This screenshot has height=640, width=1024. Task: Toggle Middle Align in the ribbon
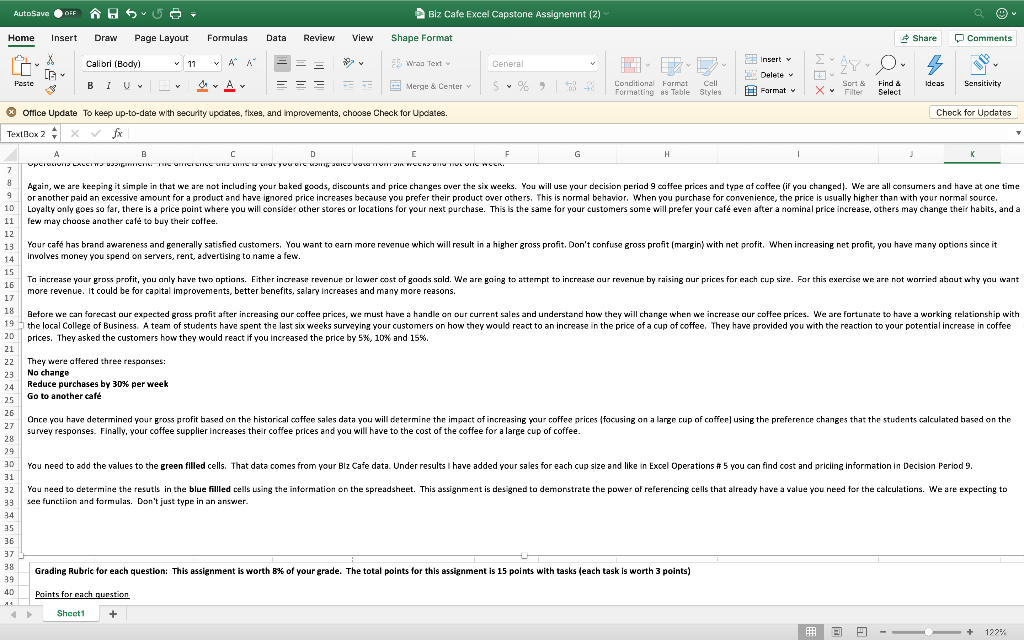pyautogui.click(x=301, y=63)
